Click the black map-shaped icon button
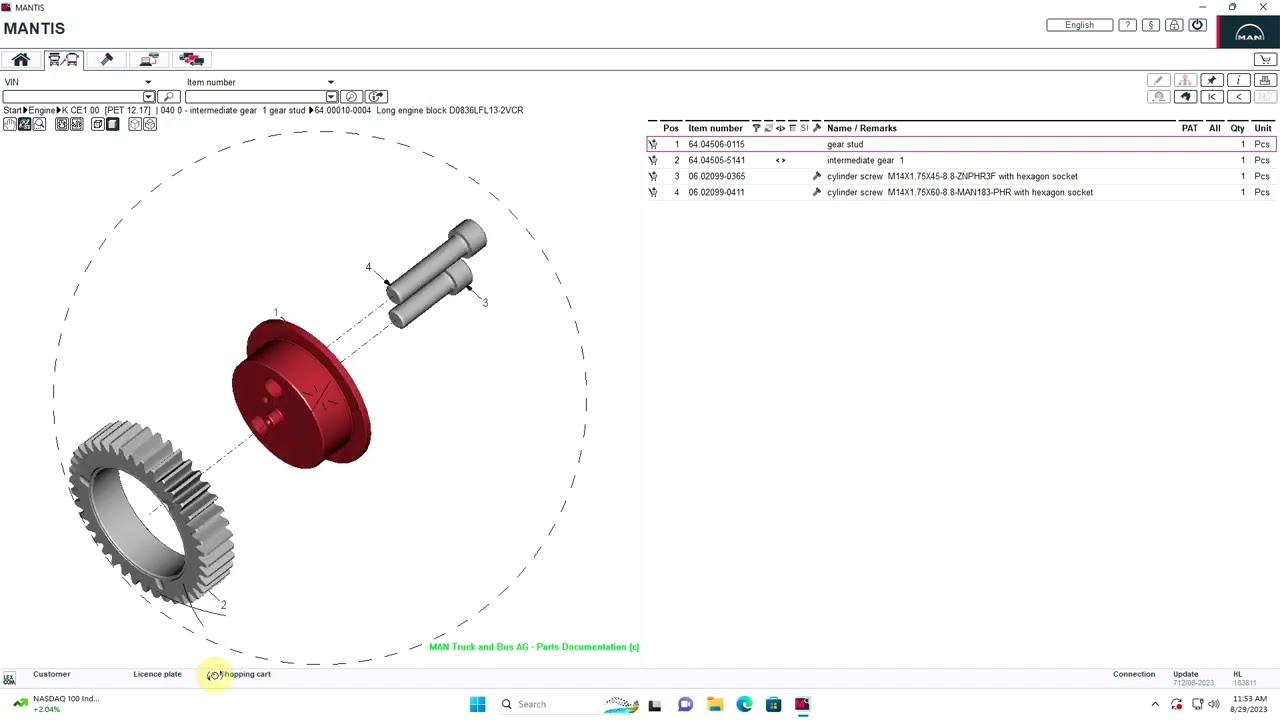Screen dimensions: 1280x720 click(1185, 97)
